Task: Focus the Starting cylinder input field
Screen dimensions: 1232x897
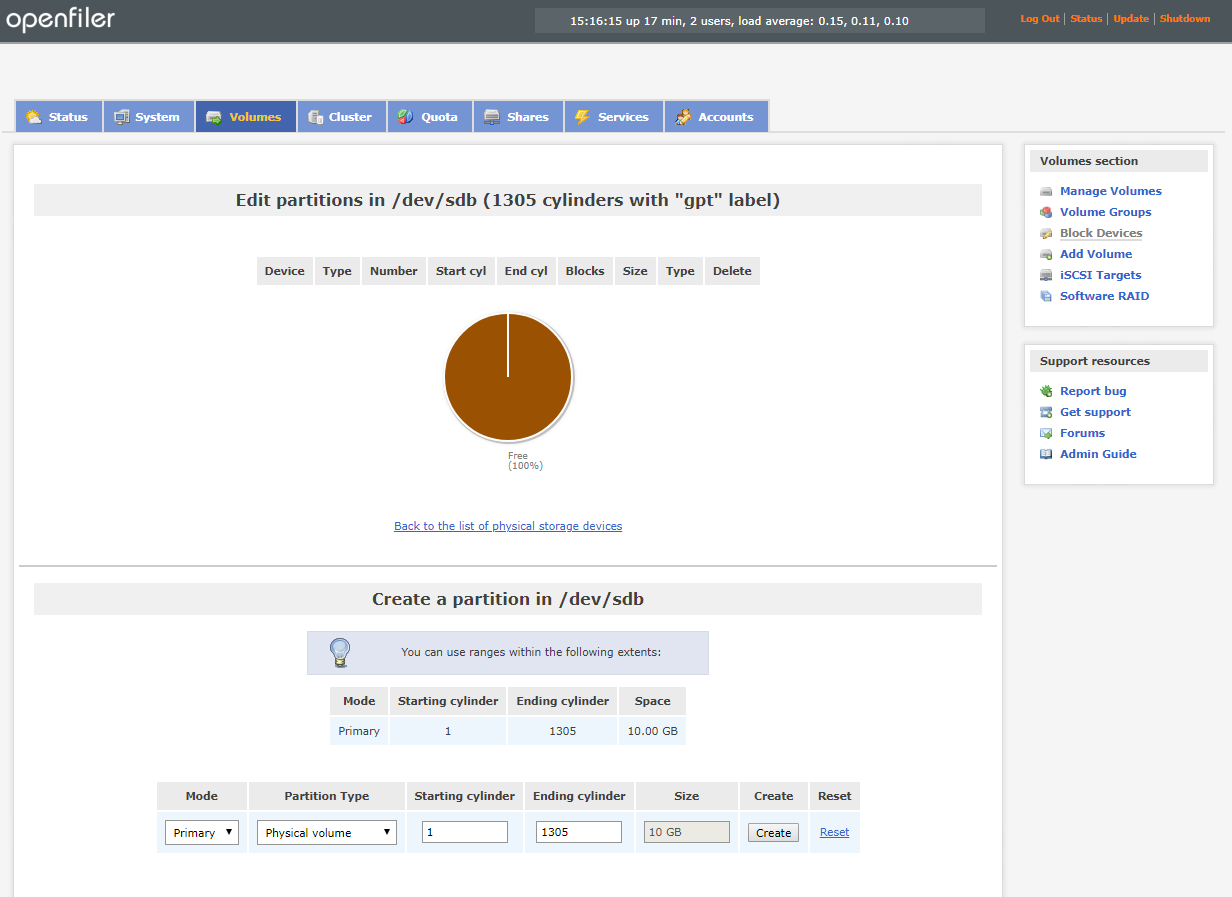Action: (x=465, y=832)
